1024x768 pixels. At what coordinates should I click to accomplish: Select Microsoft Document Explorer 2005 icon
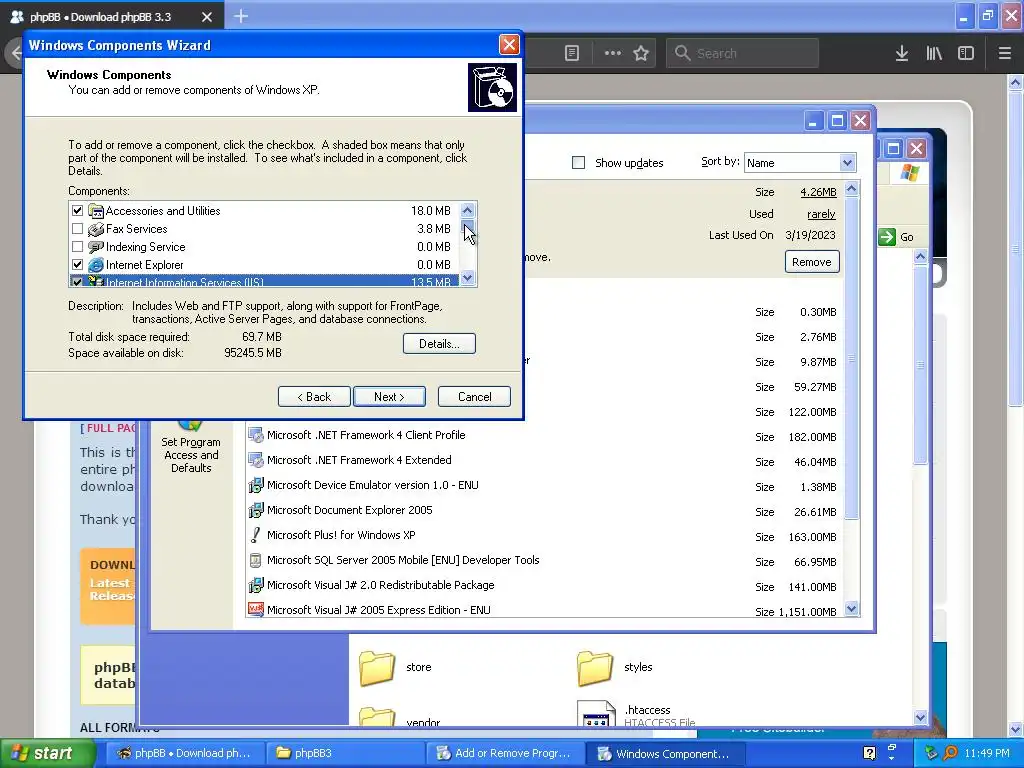256,510
